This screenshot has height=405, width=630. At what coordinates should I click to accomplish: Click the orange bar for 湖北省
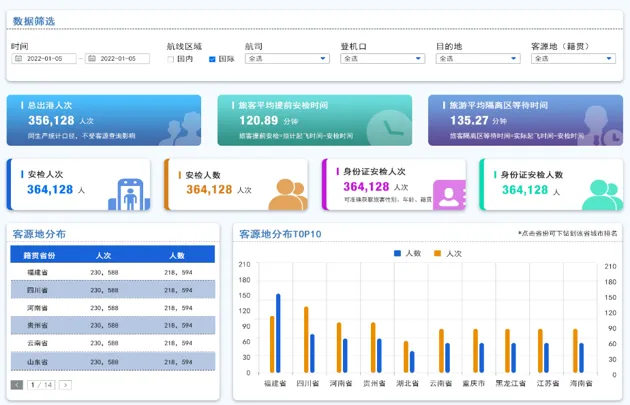[x=406, y=357]
